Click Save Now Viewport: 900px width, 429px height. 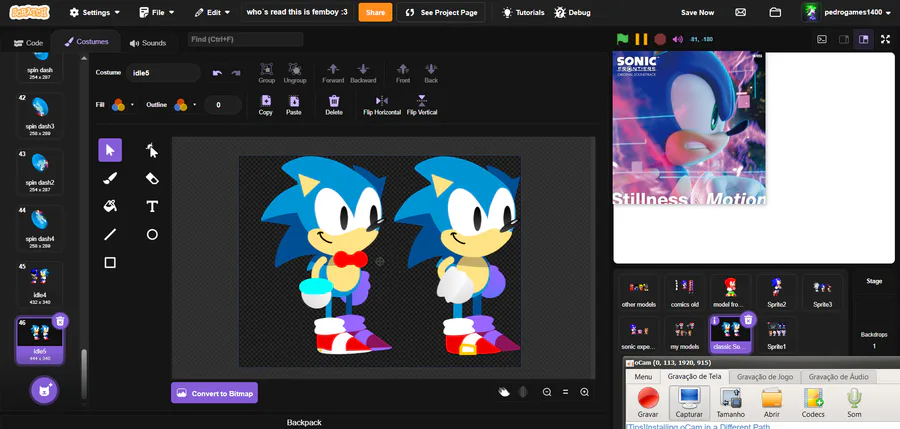pyautogui.click(x=697, y=12)
